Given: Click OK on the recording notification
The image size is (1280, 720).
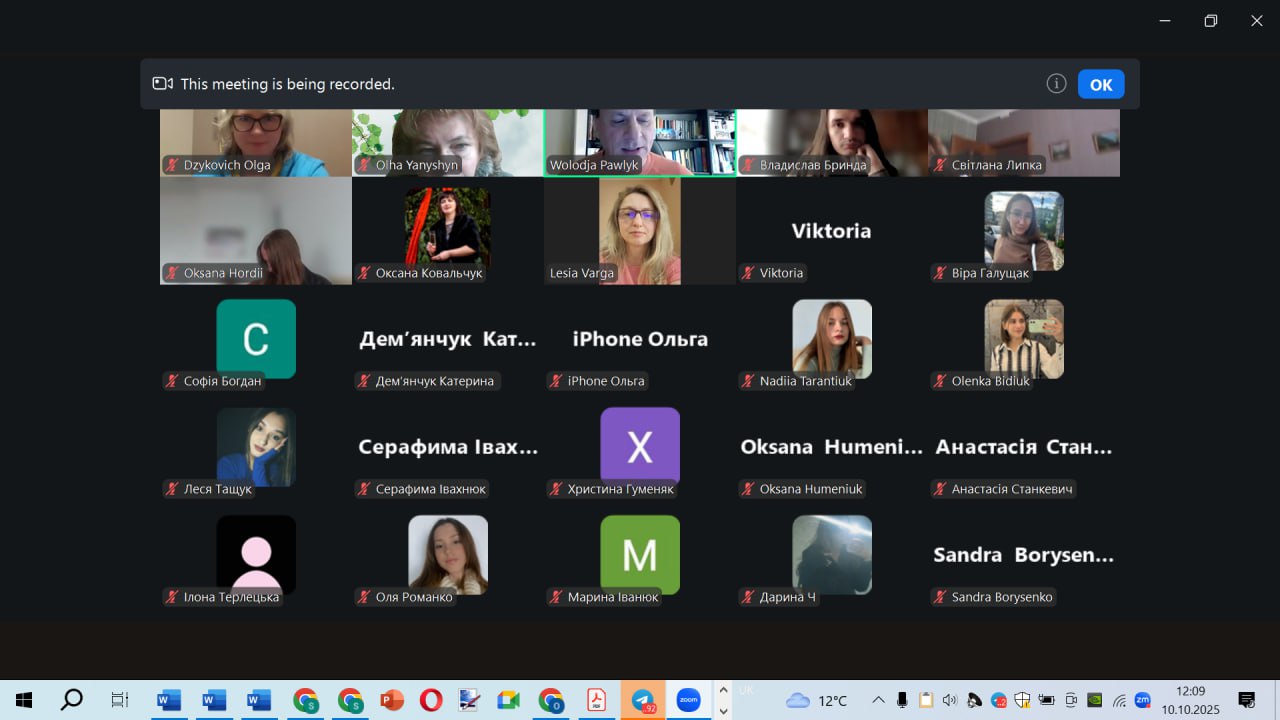Looking at the screenshot, I should click(1100, 85).
